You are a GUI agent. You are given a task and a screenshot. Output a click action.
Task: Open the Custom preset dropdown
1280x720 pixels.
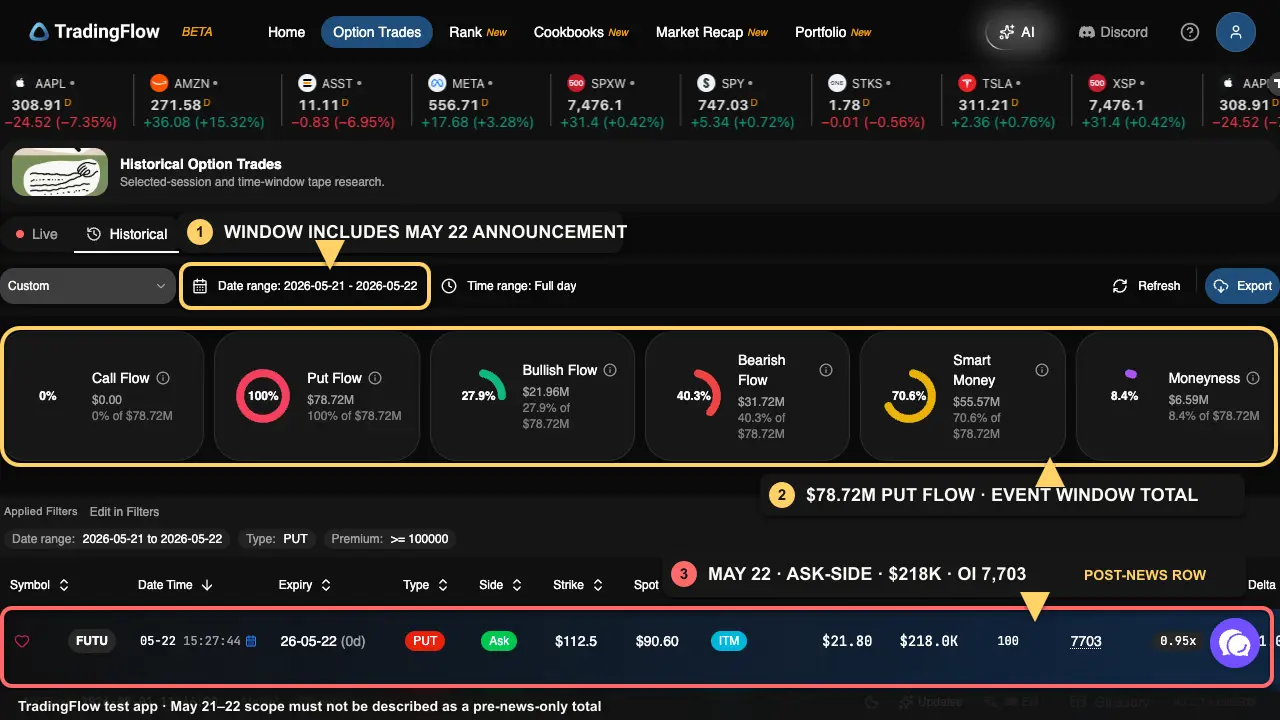coord(88,286)
